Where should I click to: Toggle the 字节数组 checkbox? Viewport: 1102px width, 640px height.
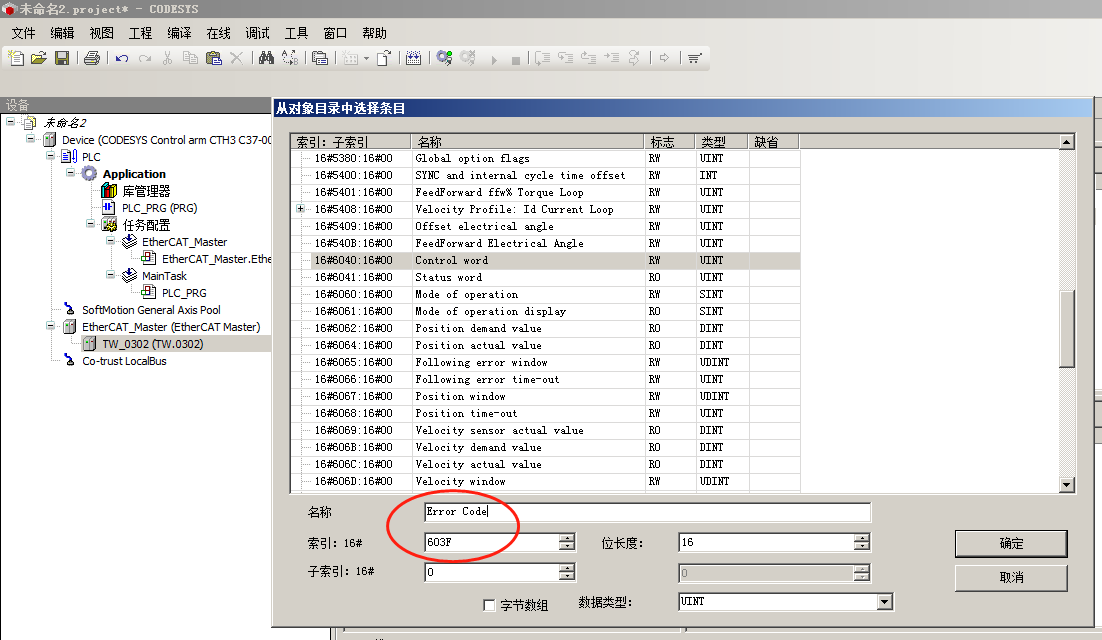coord(489,605)
